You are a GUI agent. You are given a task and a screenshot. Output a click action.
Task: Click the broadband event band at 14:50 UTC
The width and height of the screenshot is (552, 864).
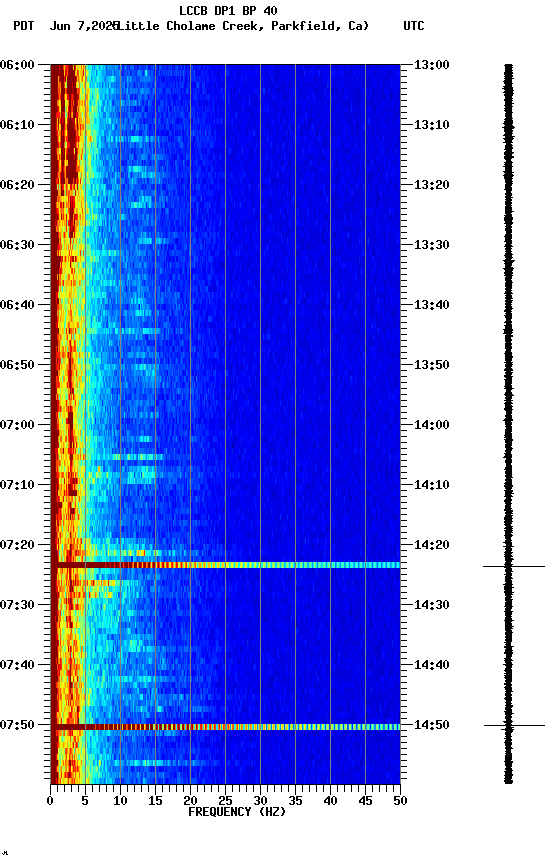click(x=225, y=727)
